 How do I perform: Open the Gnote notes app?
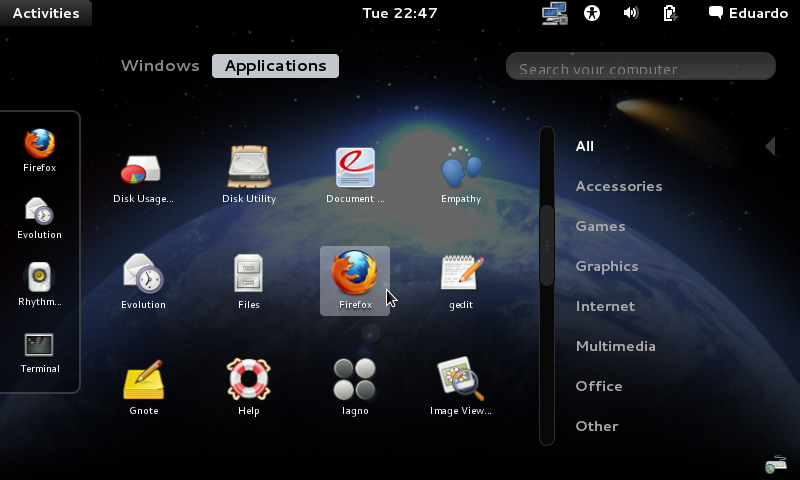(143, 387)
